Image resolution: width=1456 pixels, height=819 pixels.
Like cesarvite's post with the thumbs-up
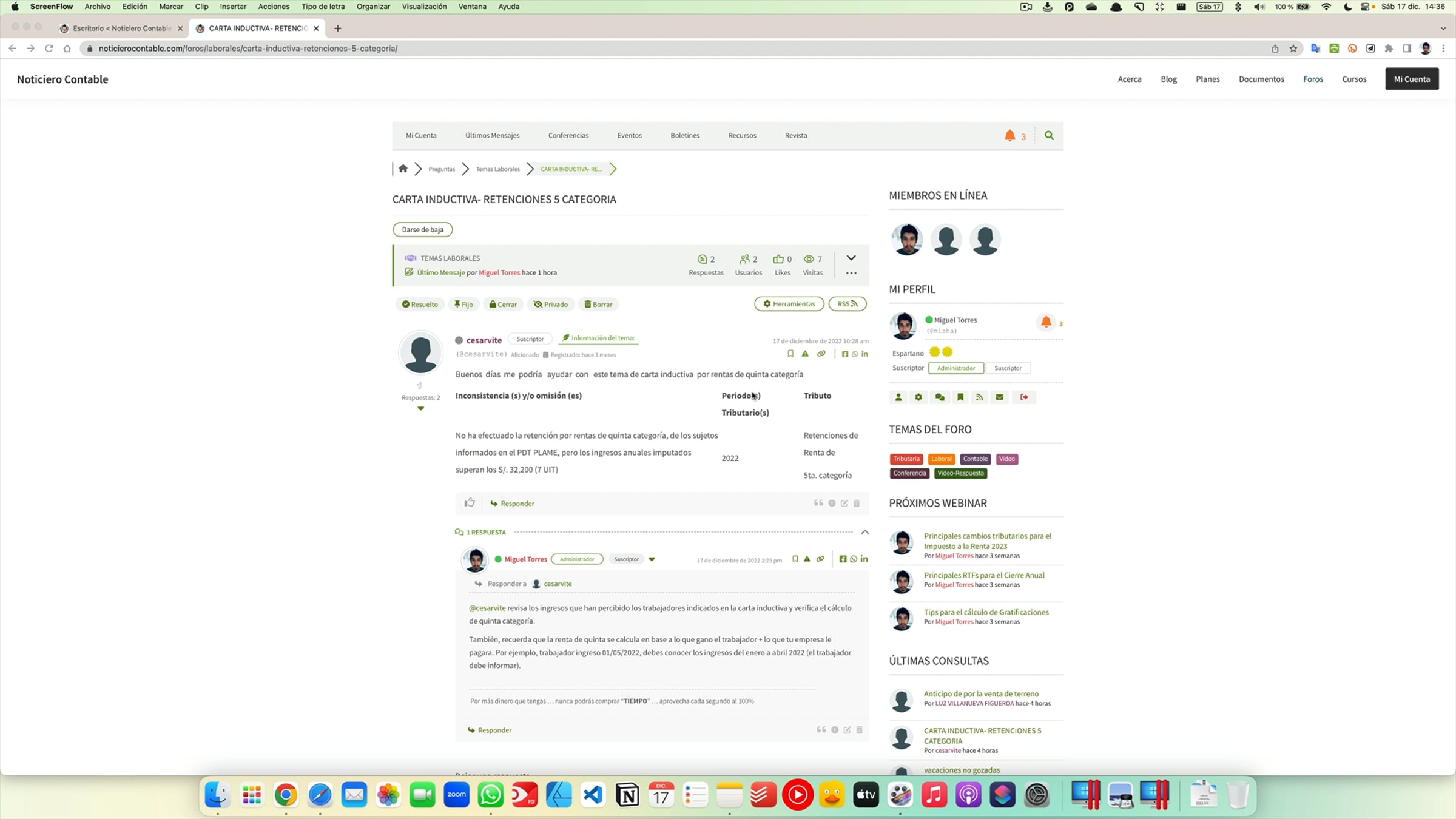[470, 503]
